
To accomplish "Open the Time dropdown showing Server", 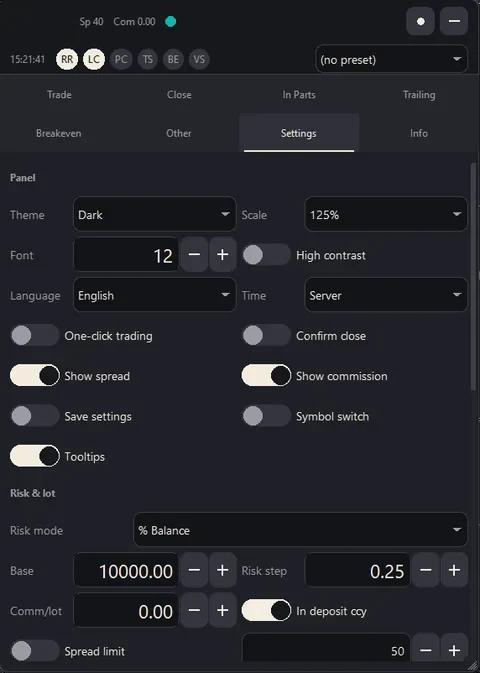I will click(x=386, y=295).
